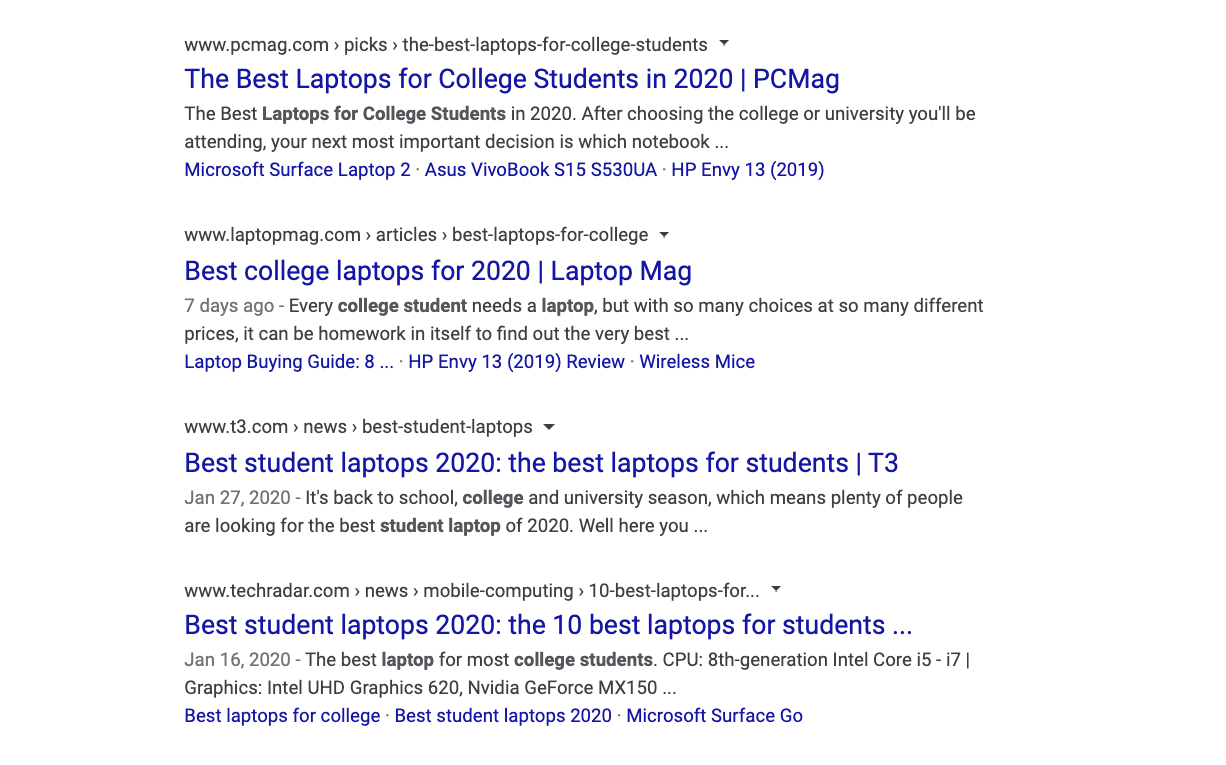Open the Best student laptops 2020 sitelink

tap(502, 715)
